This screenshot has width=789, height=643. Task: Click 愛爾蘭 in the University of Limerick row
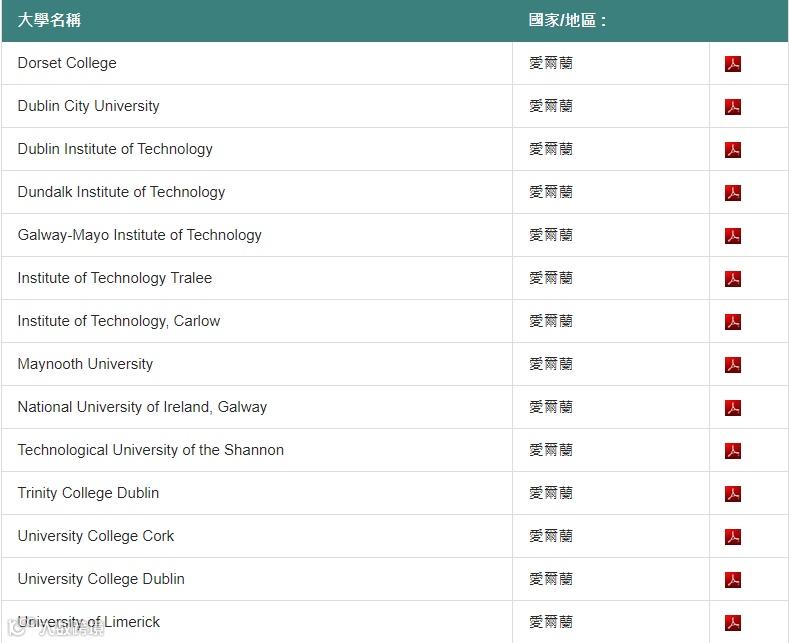551,622
